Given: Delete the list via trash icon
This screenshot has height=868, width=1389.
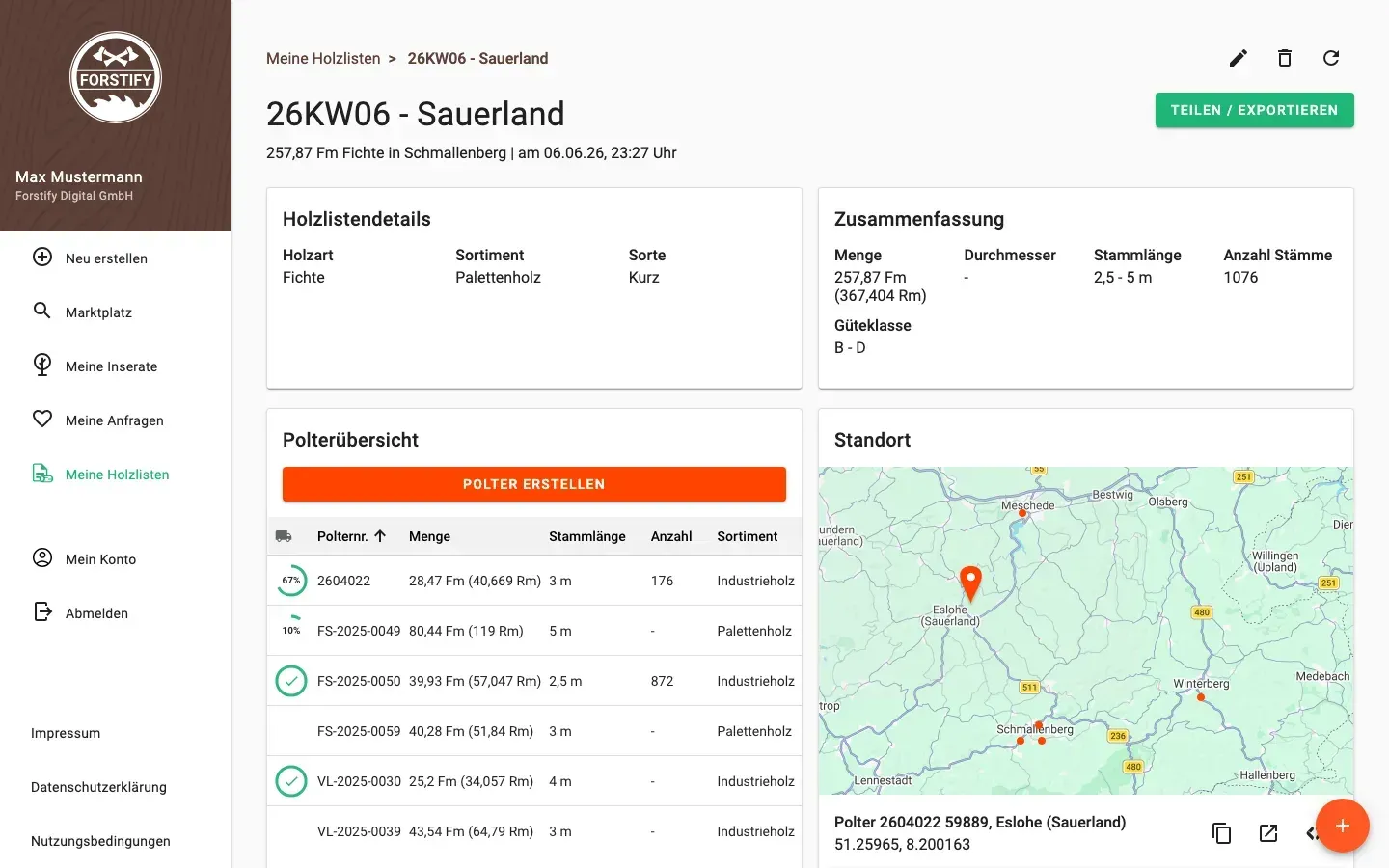Looking at the screenshot, I should click(1285, 58).
